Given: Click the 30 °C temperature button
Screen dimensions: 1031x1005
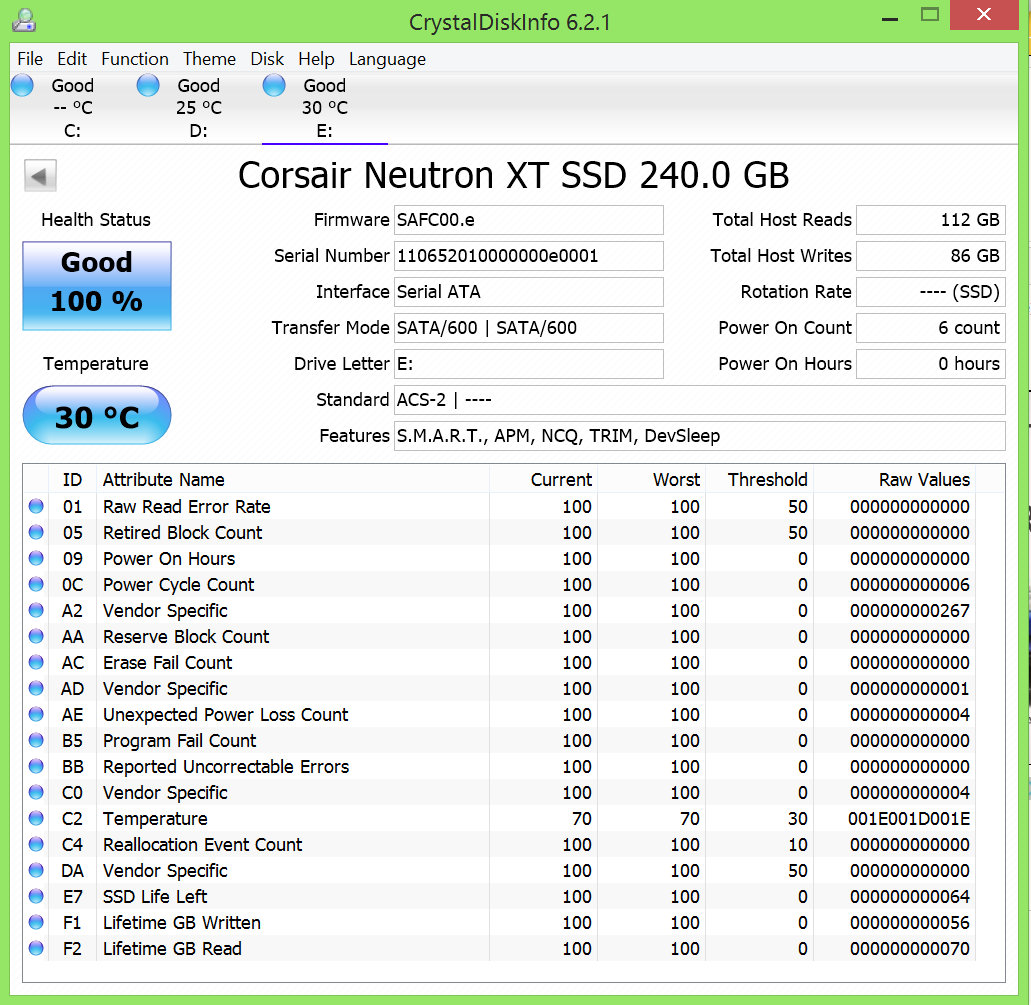Looking at the screenshot, I should (x=97, y=415).
